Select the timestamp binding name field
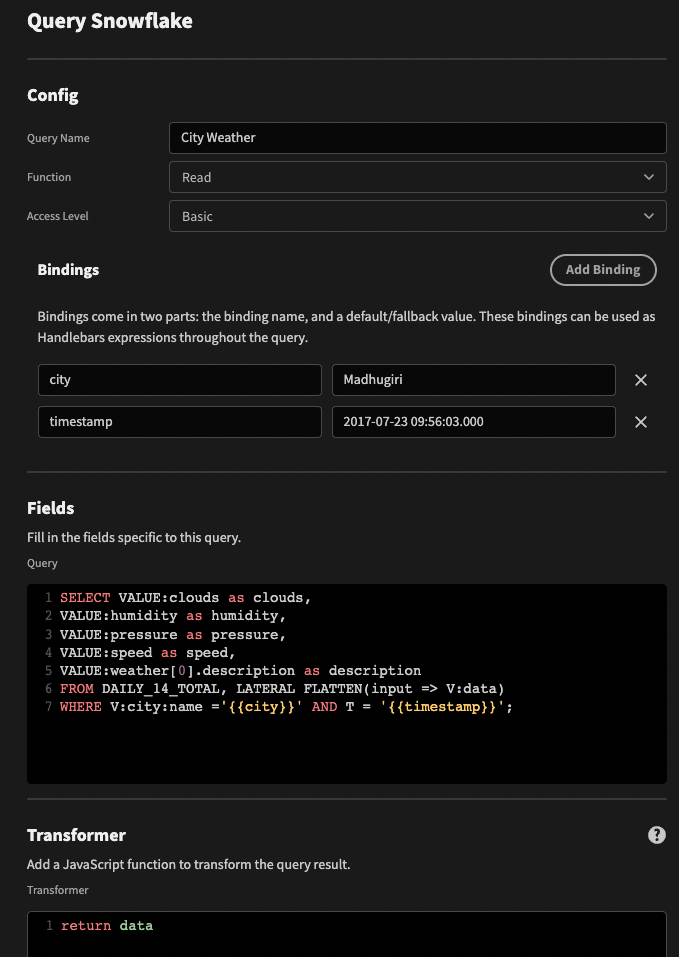 [x=179, y=422]
